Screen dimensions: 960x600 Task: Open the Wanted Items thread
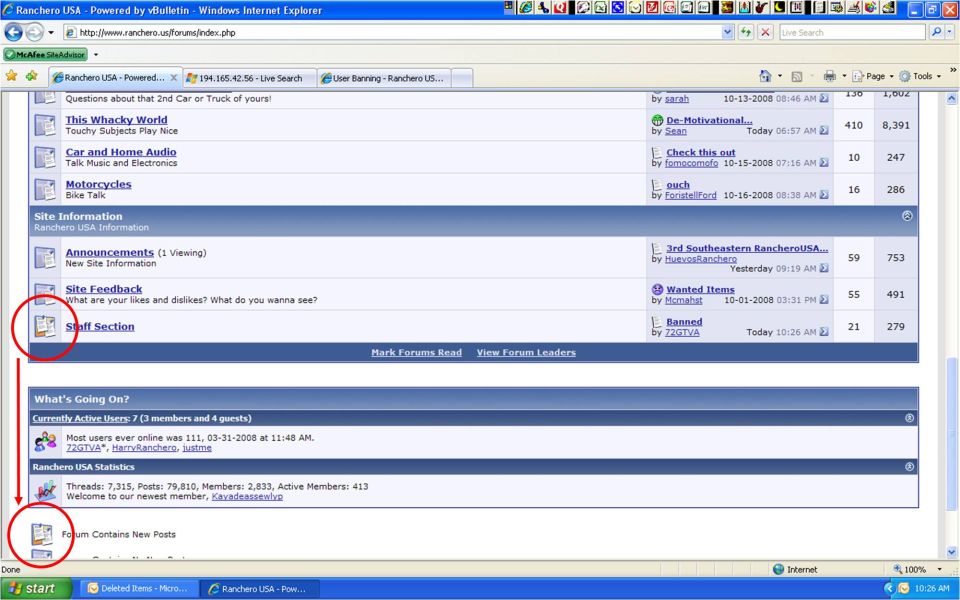pyautogui.click(x=700, y=290)
